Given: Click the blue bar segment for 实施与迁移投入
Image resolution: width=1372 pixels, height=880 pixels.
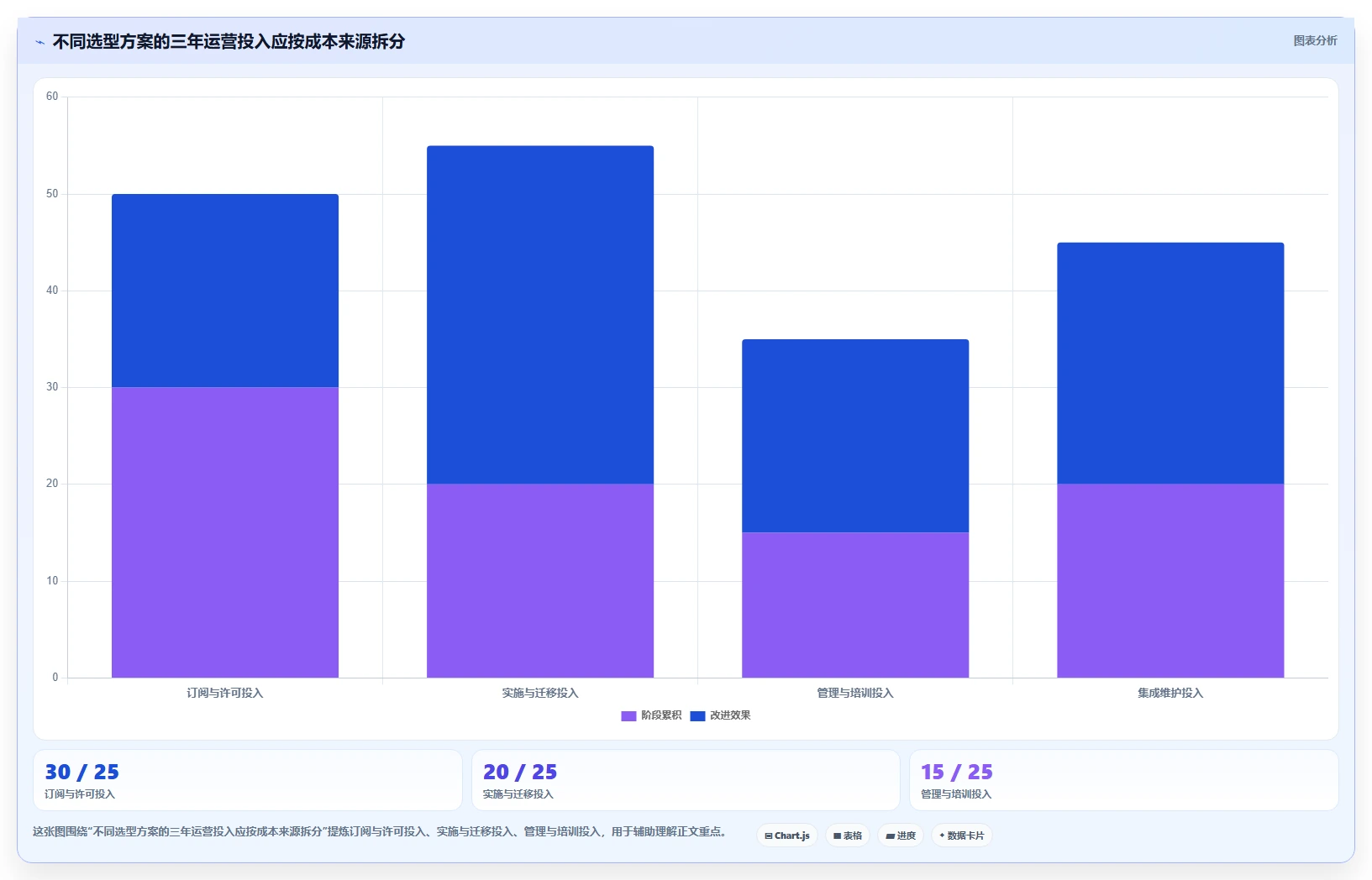Looking at the screenshot, I should (x=540, y=315).
